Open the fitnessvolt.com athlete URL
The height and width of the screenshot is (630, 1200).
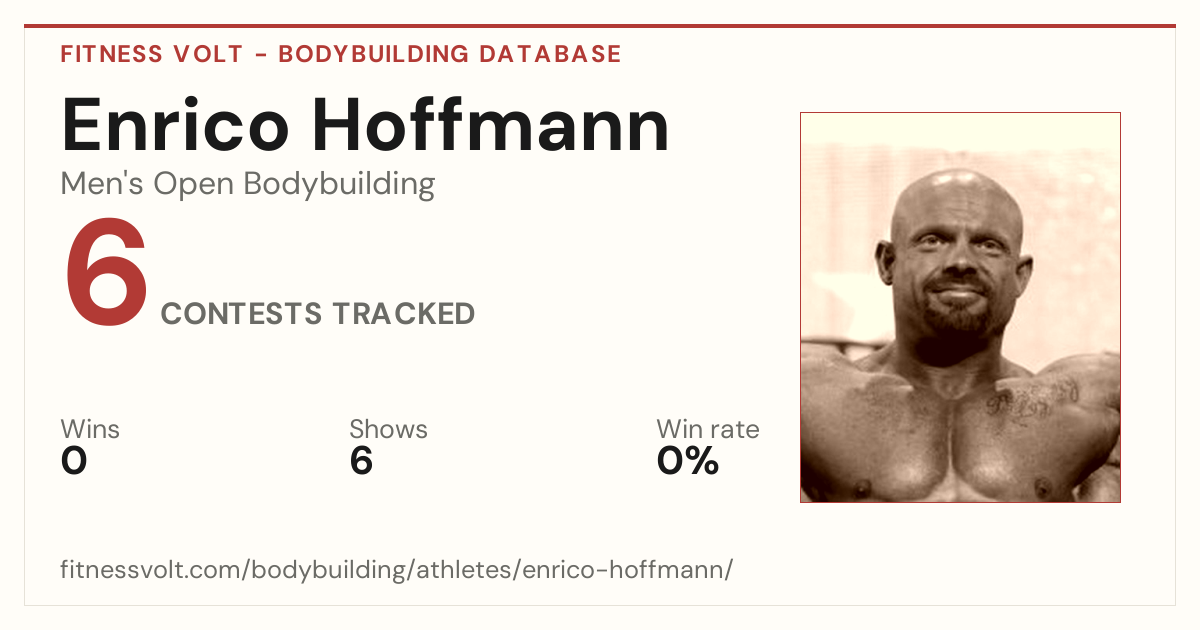(x=397, y=571)
